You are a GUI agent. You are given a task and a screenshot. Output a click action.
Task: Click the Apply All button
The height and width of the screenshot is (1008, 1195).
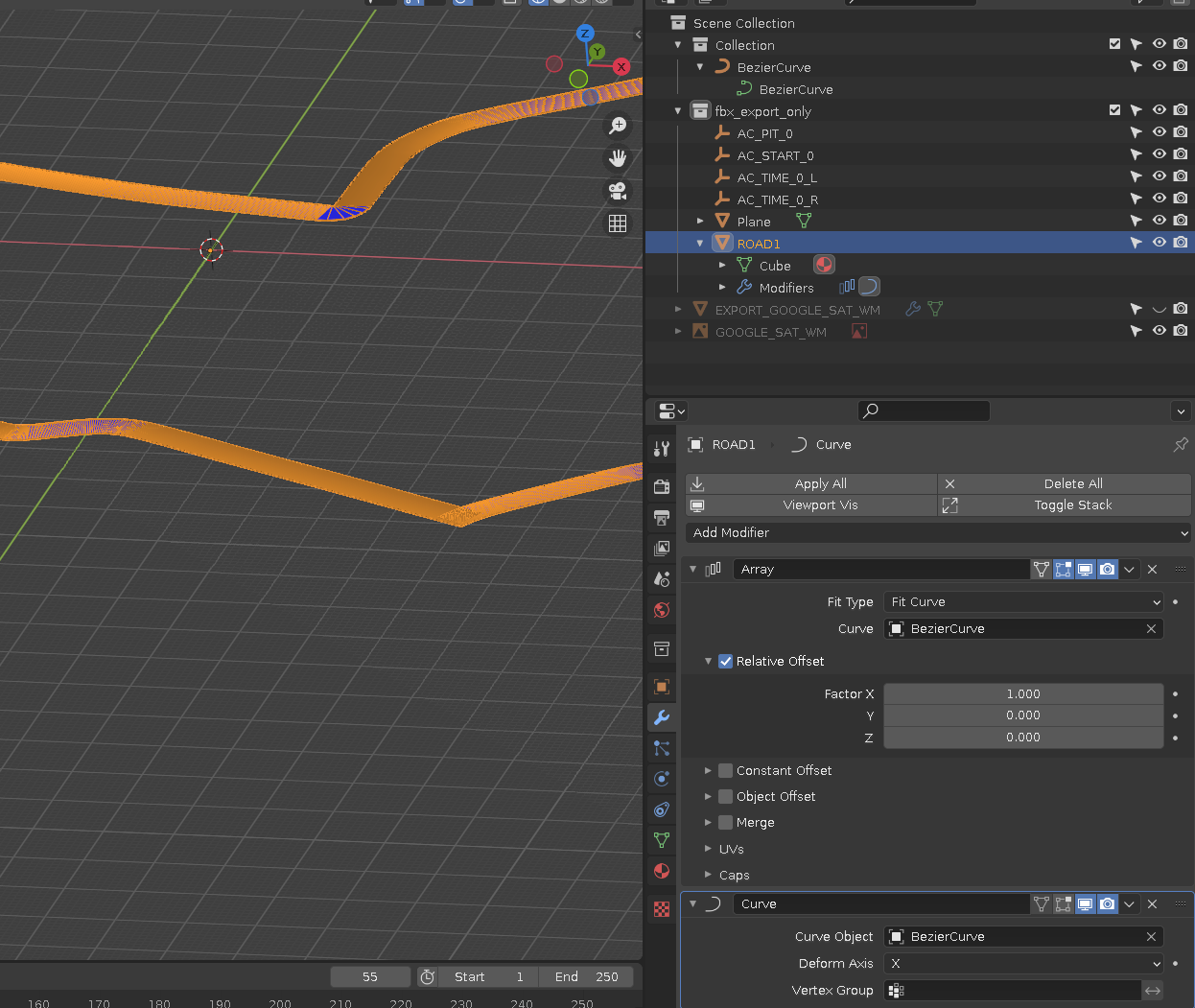click(x=811, y=483)
